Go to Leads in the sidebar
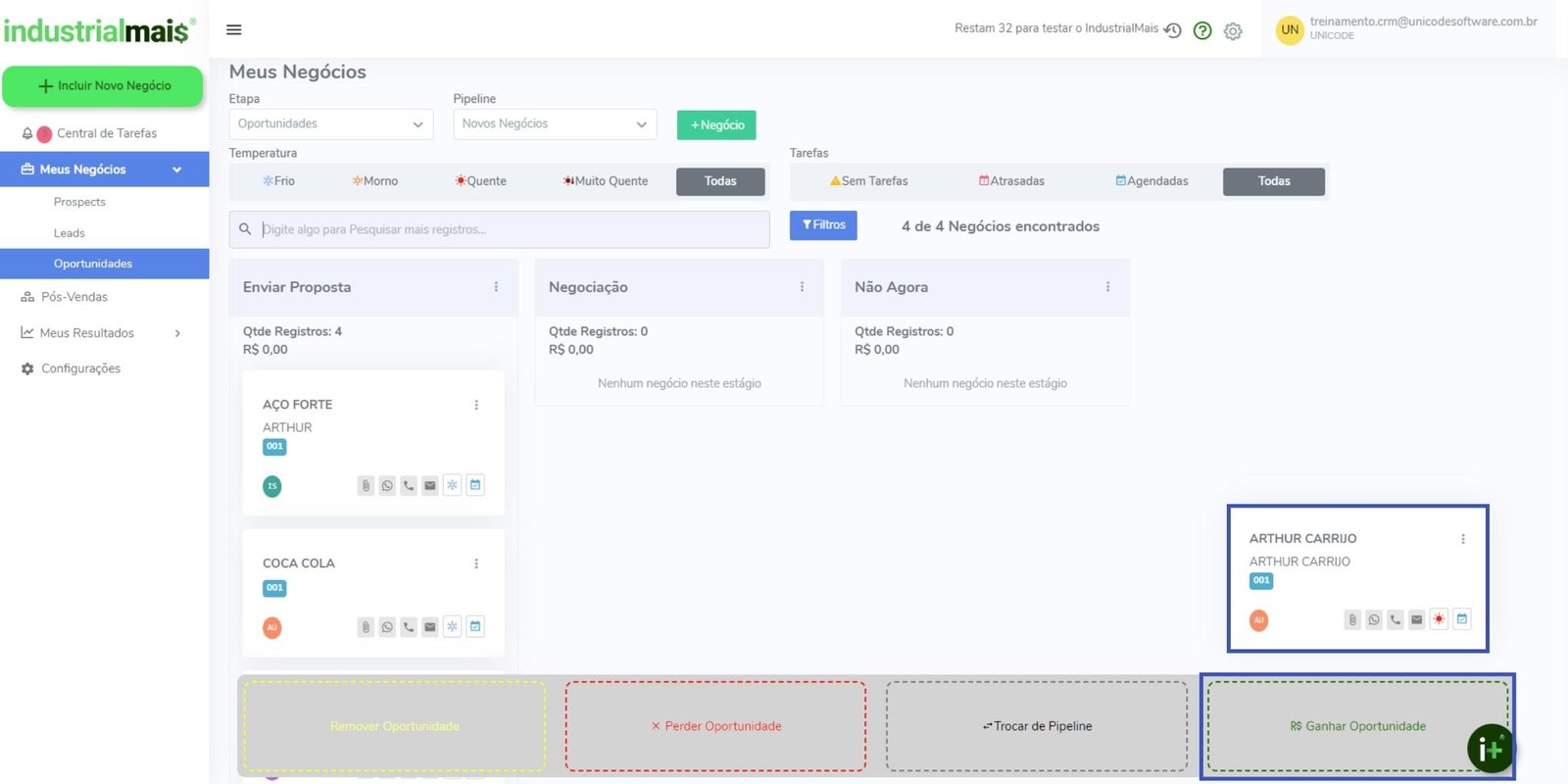This screenshot has width=1568, height=784. point(70,233)
